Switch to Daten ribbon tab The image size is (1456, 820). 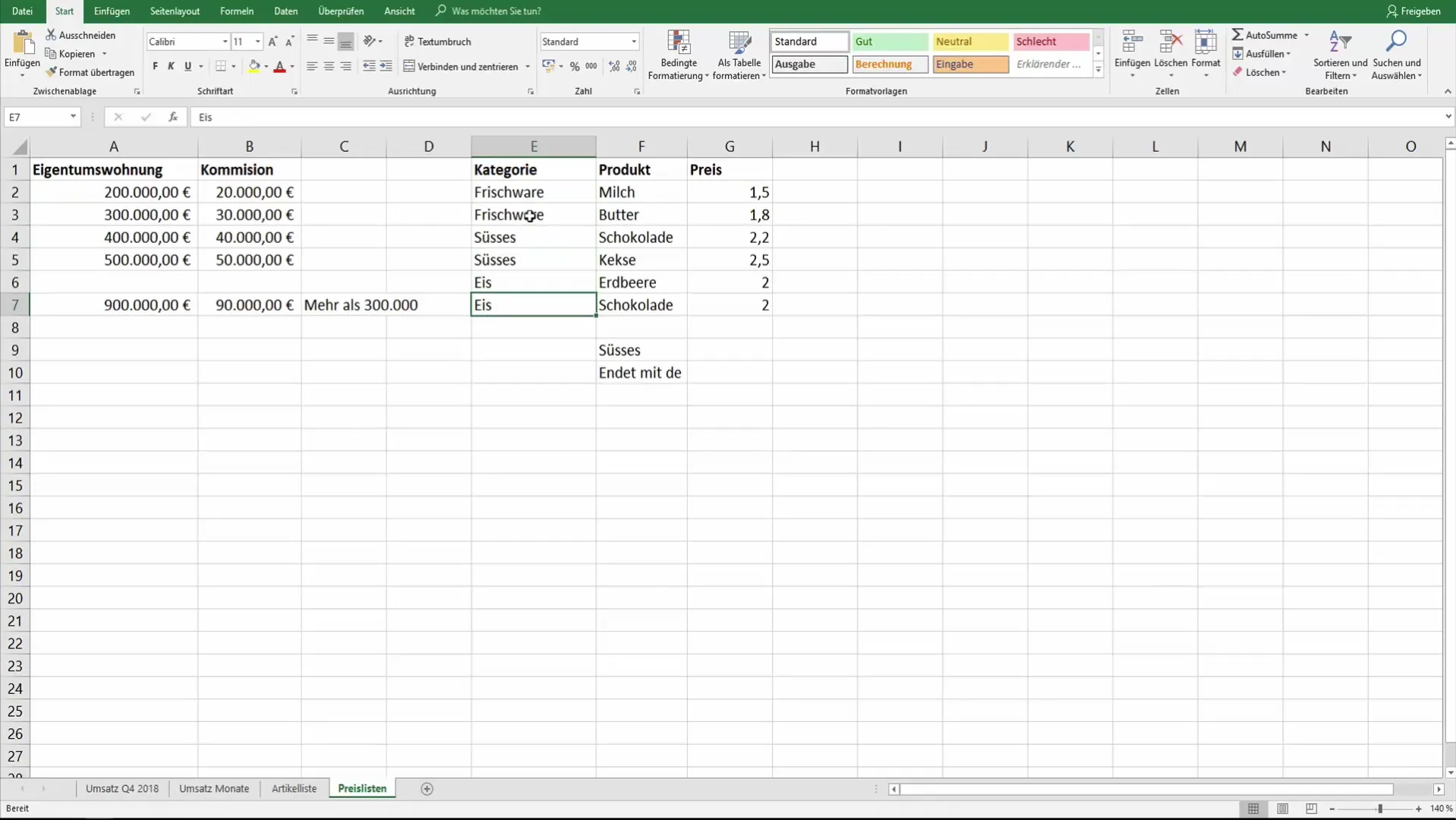(285, 11)
